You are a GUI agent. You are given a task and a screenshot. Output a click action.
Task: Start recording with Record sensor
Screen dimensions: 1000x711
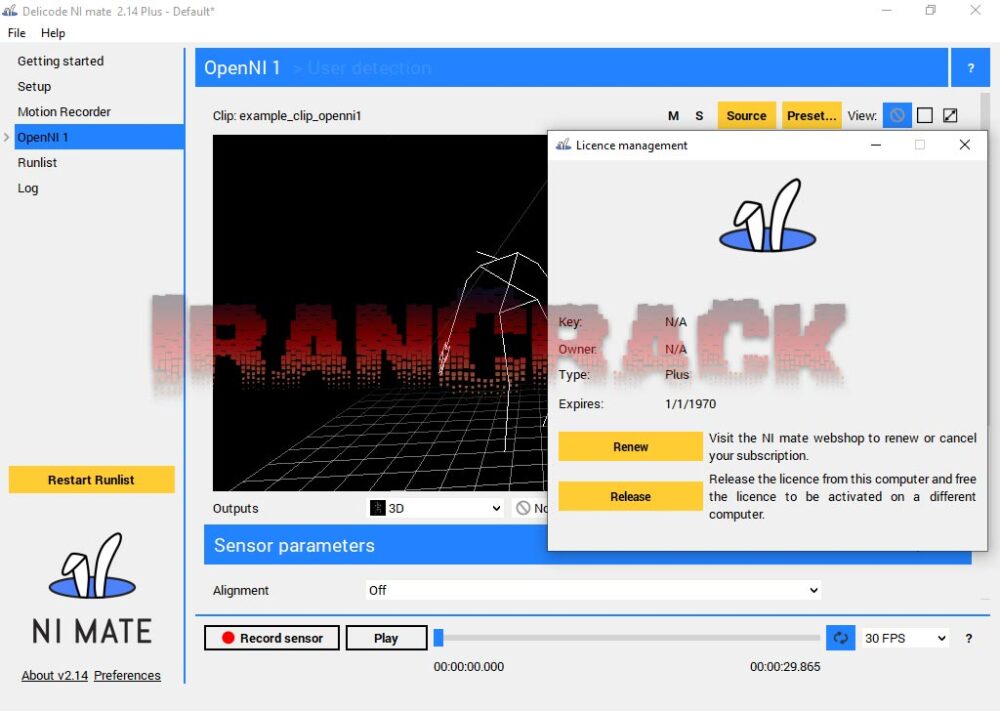click(x=272, y=638)
